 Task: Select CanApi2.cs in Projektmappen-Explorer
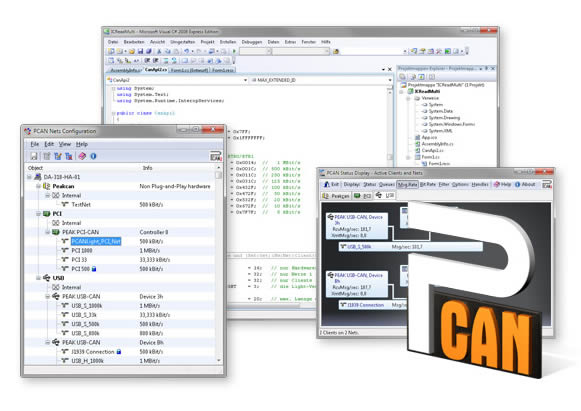(x=432, y=150)
